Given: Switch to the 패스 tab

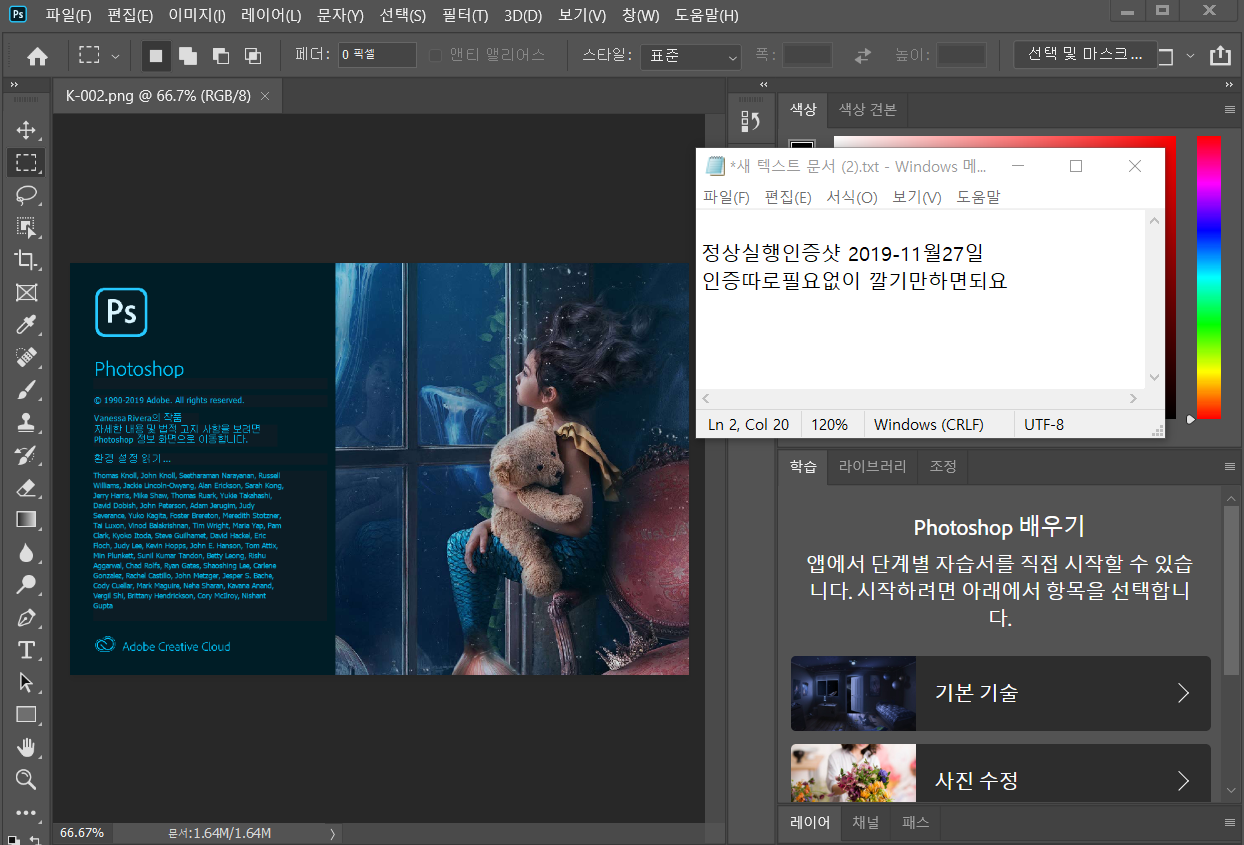Looking at the screenshot, I should click(916, 823).
